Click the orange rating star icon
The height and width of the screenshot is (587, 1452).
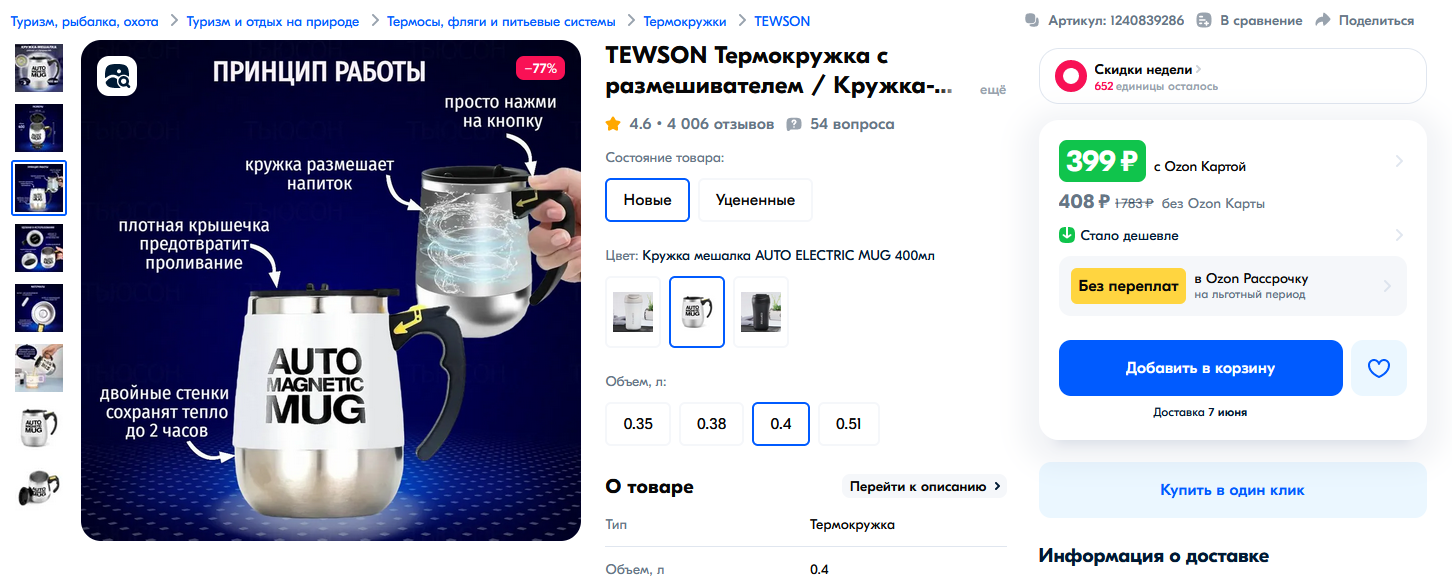pyautogui.click(x=613, y=124)
